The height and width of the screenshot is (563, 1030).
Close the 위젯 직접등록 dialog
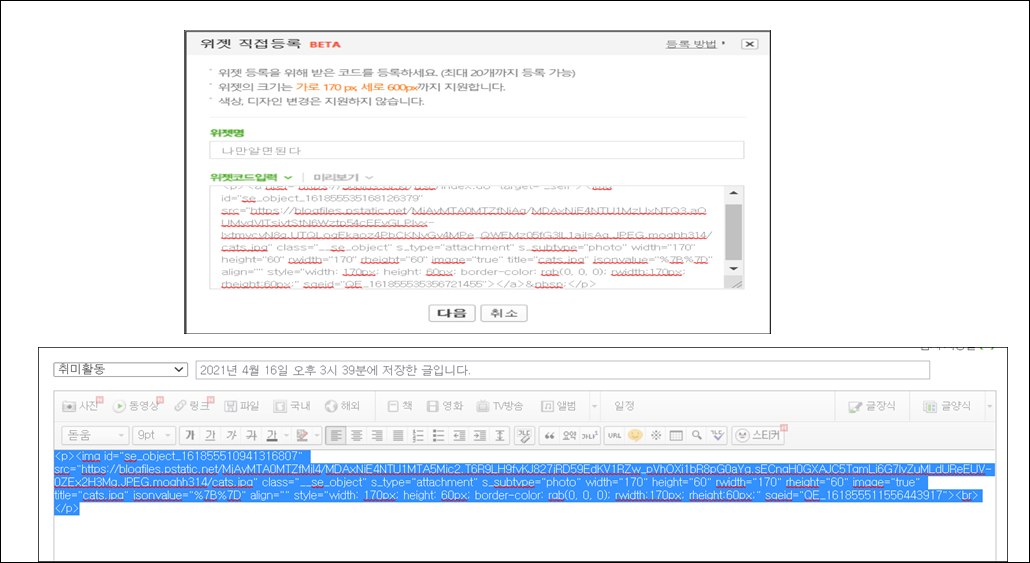[x=750, y=44]
